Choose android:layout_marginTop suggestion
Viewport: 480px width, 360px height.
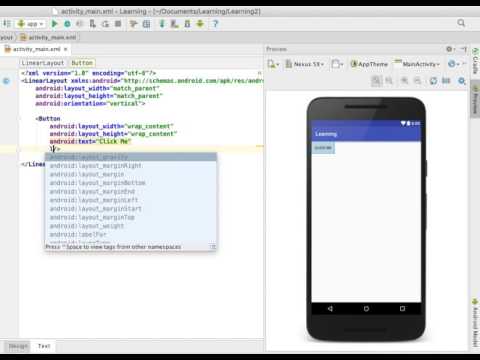(131, 217)
